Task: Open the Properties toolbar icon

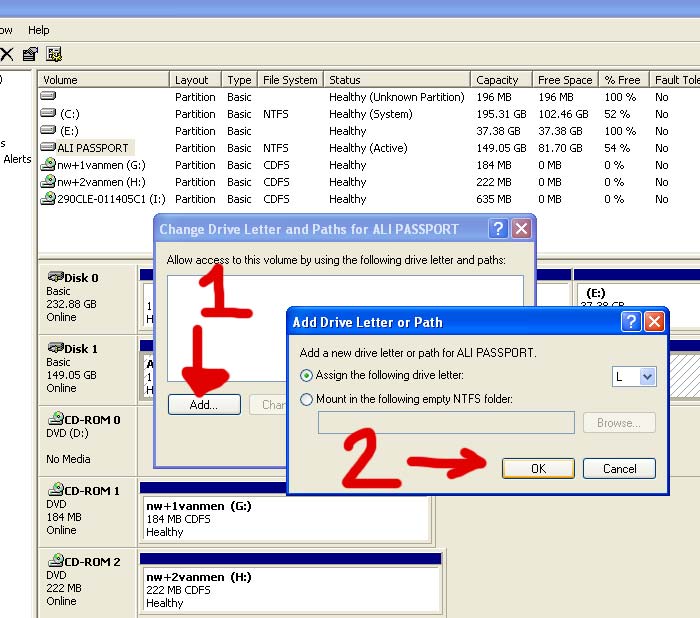Action: click(x=30, y=54)
